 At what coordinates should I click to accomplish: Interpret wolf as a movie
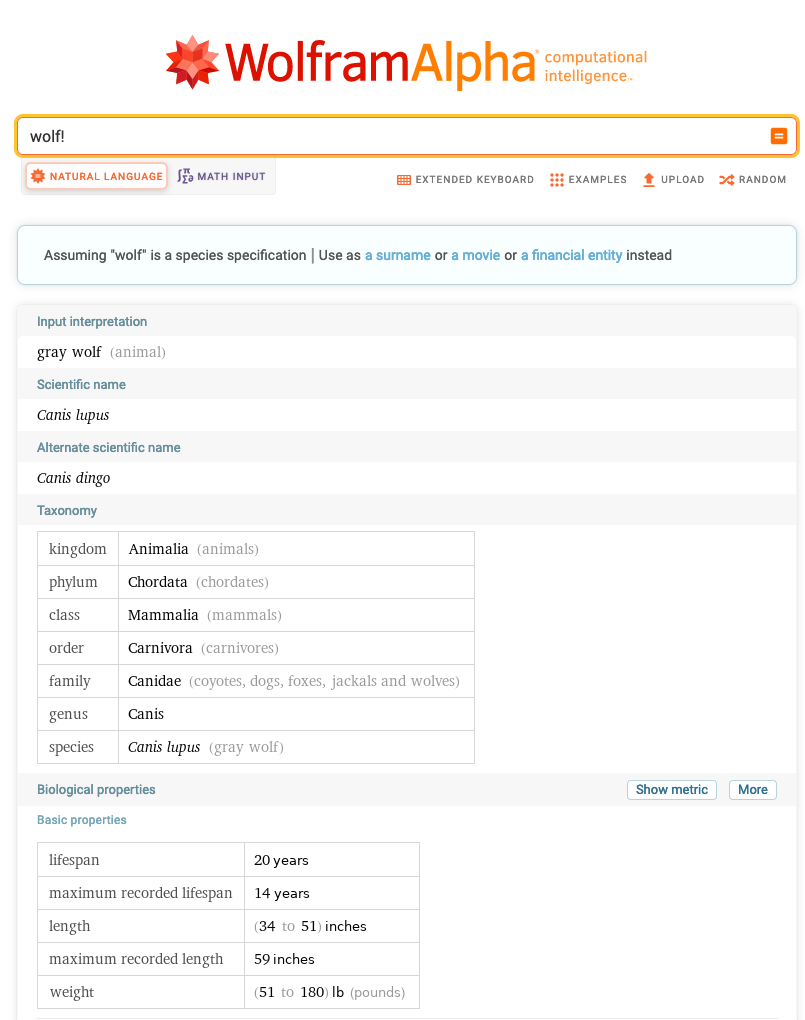[475, 255]
